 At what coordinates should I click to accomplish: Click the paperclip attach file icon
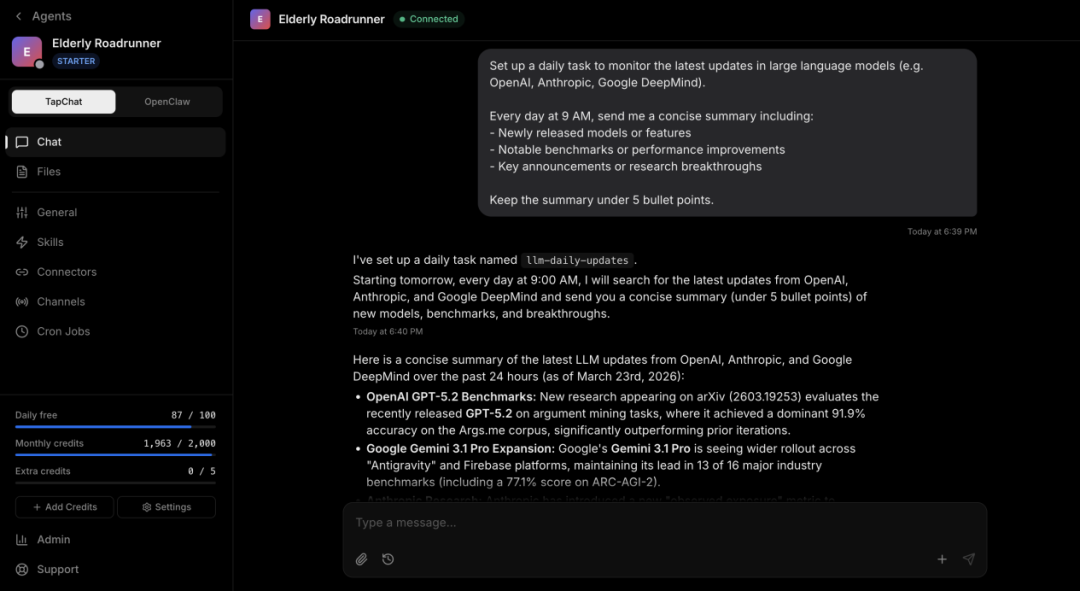tap(362, 559)
